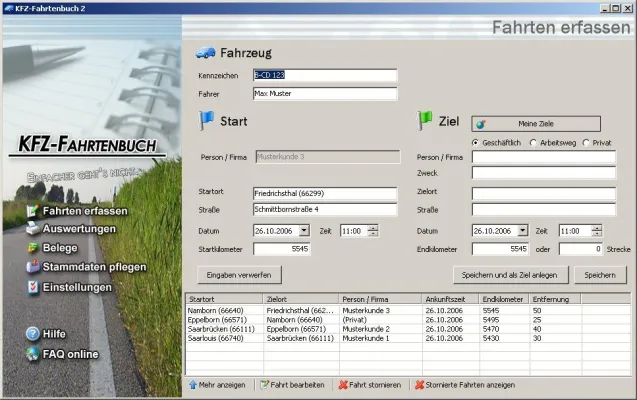Image resolution: width=637 pixels, height=400 pixels.
Task: Sort by Endkilometer column header
Action: click(504, 299)
